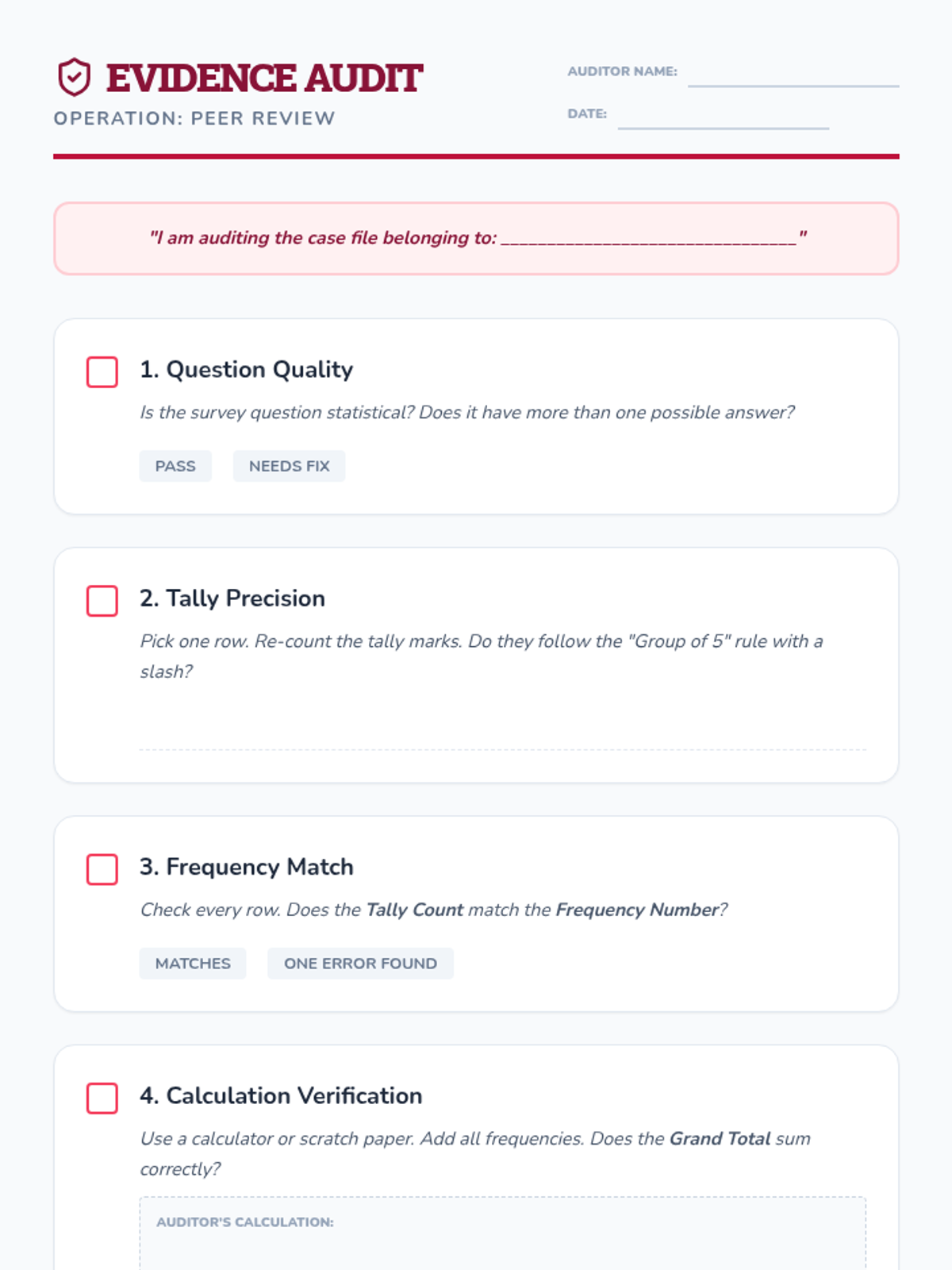This screenshot has height=1270, width=952.
Task: Mark the Frequency Match checkbox
Action: pyautogui.click(x=102, y=869)
